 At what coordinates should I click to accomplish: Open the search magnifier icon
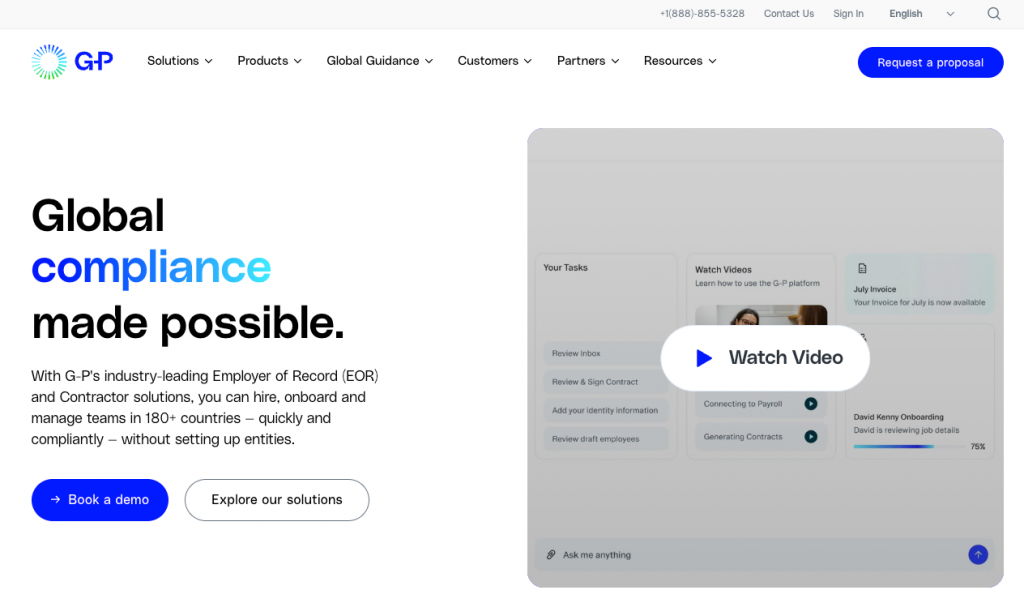993,14
